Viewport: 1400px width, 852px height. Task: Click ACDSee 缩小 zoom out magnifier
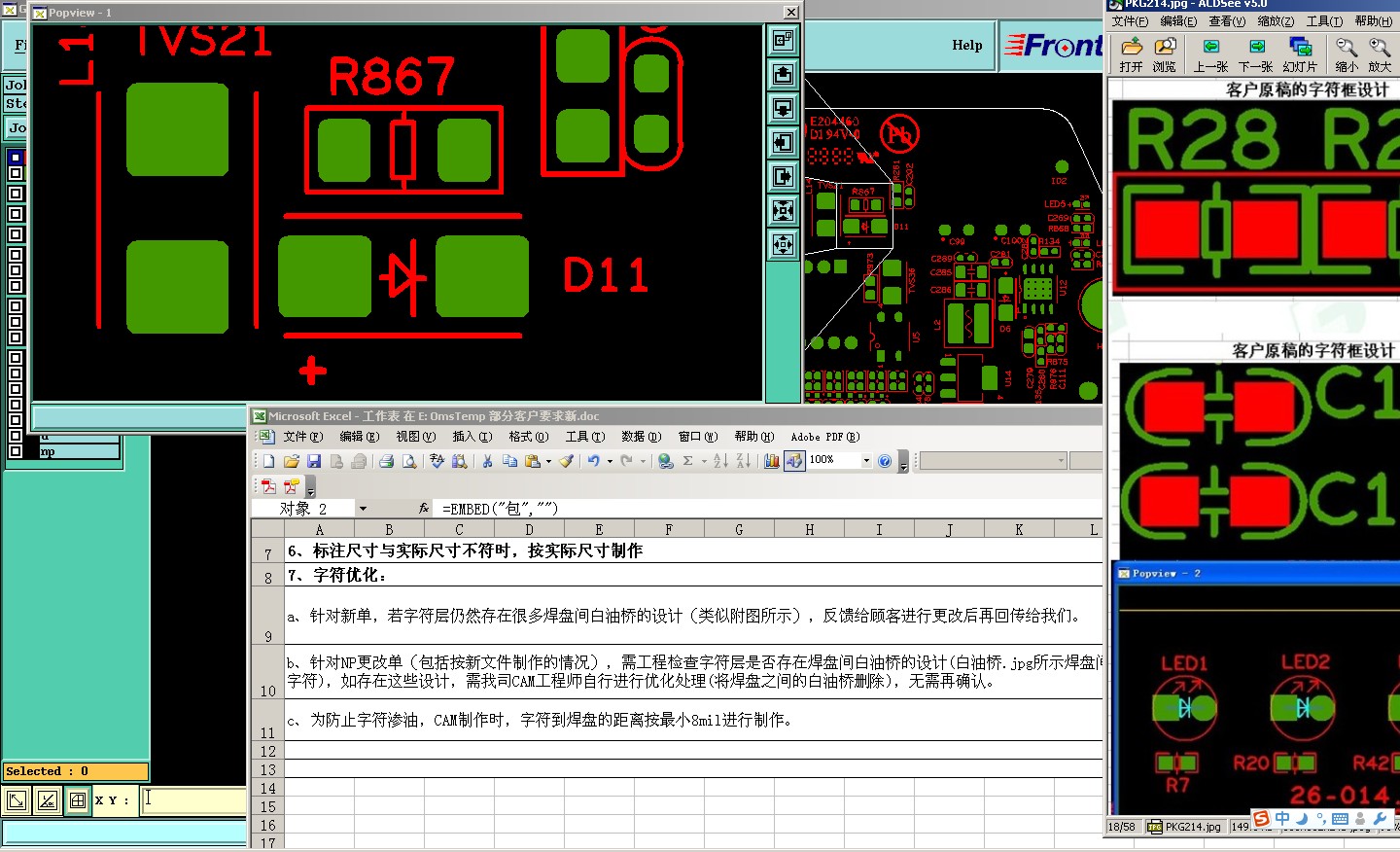[x=1347, y=54]
